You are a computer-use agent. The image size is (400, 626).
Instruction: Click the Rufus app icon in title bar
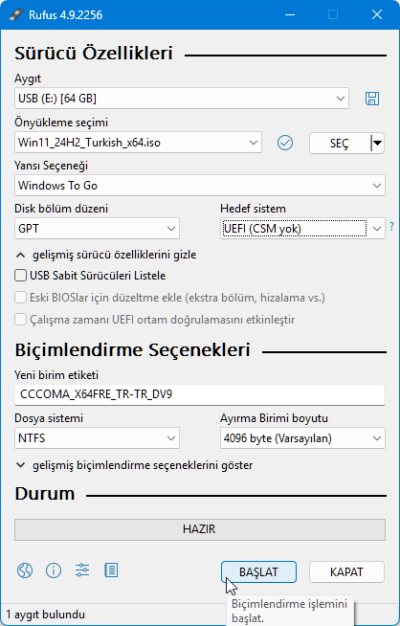pyautogui.click(x=16, y=15)
